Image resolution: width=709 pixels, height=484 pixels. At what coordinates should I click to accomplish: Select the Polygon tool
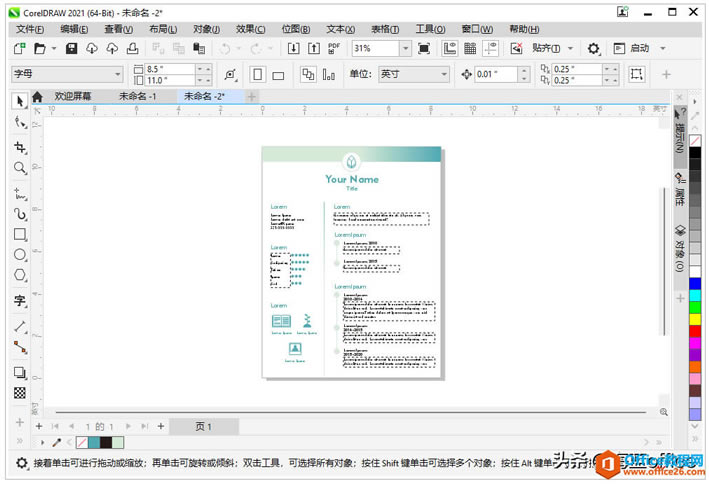(19, 275)
